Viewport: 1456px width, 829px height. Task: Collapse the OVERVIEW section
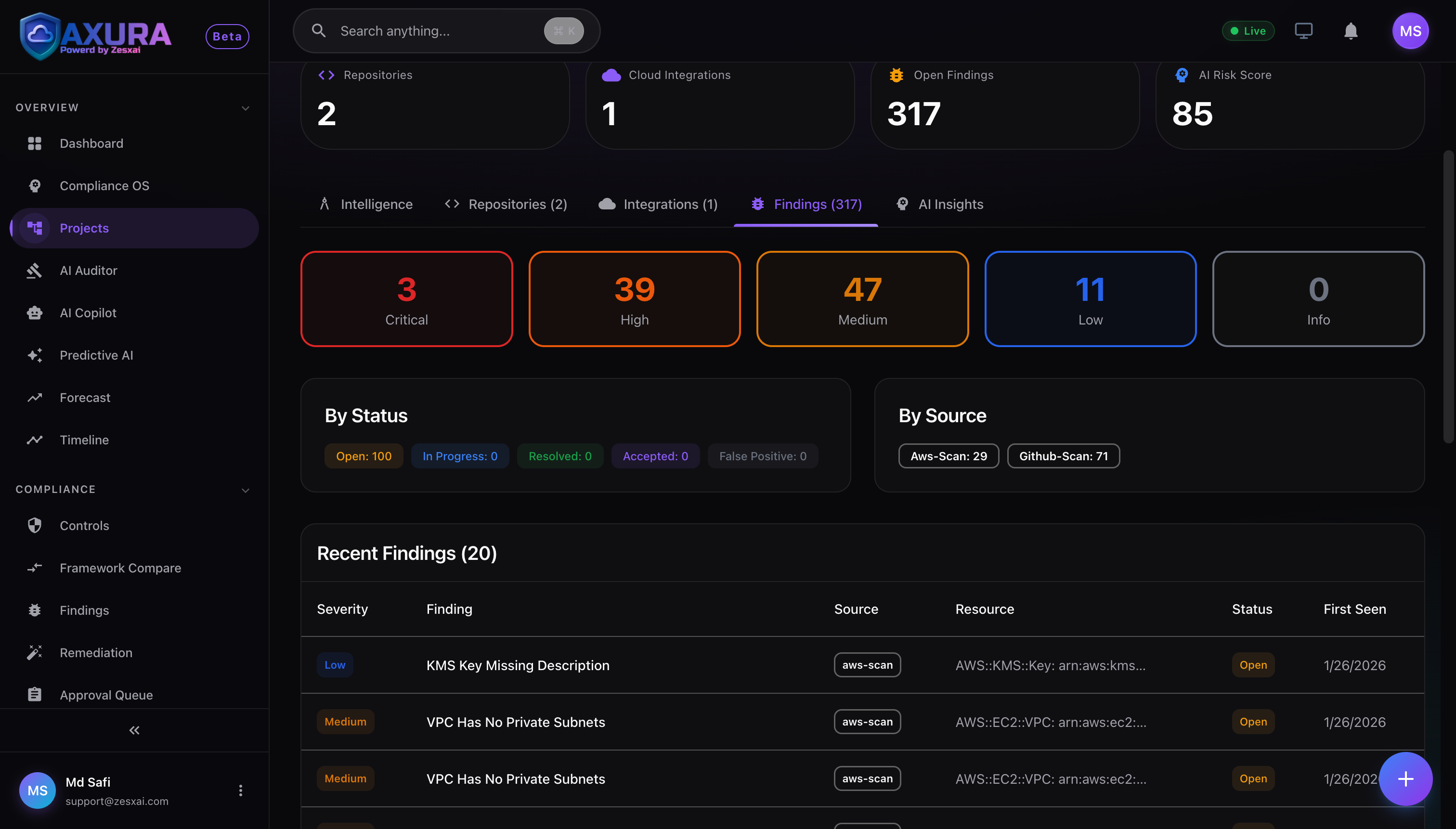coord(245,108)
